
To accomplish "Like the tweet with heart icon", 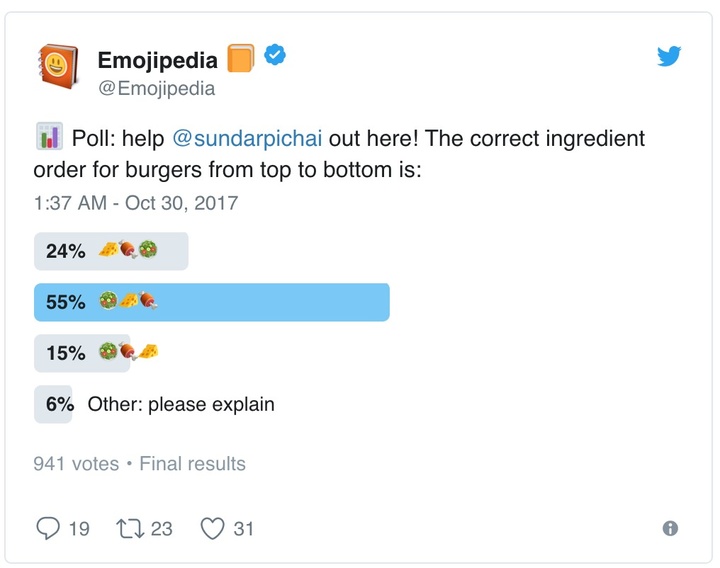I will coord(213,529).
